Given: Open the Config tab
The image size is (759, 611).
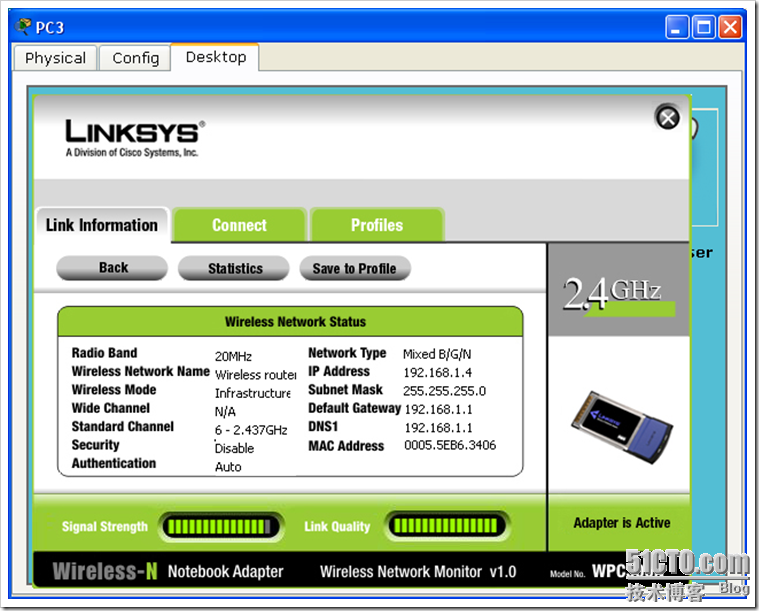Looking at the screenshot, I should pyautogui.click(x=136, y=58).
